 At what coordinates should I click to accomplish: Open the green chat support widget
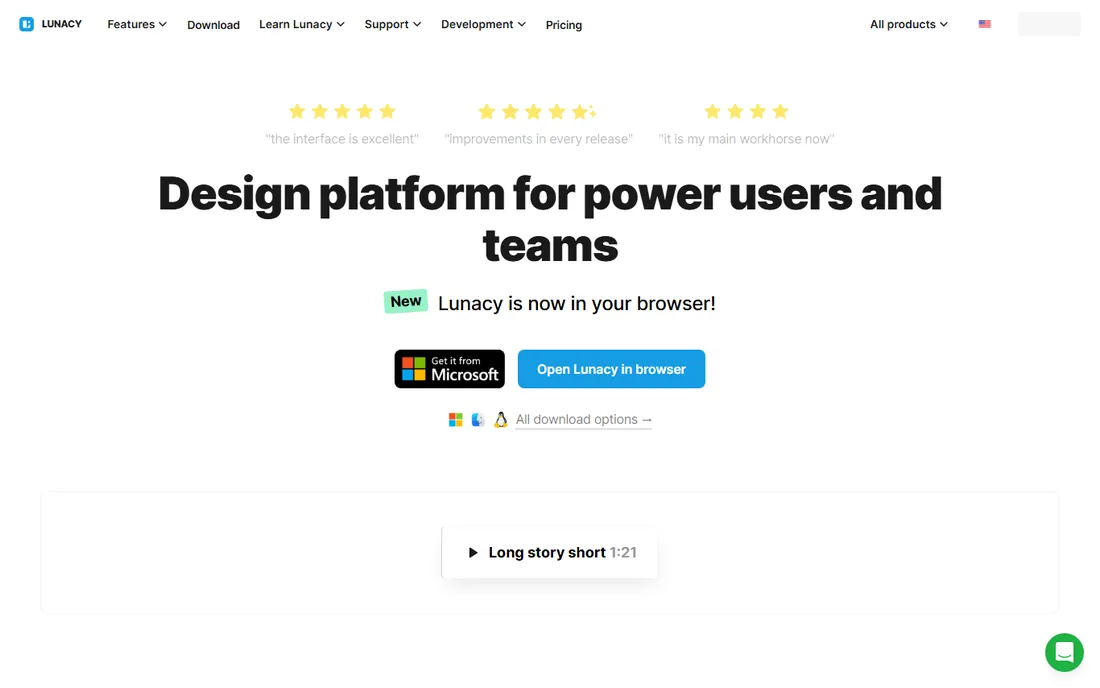click(x=1064, y=652)
